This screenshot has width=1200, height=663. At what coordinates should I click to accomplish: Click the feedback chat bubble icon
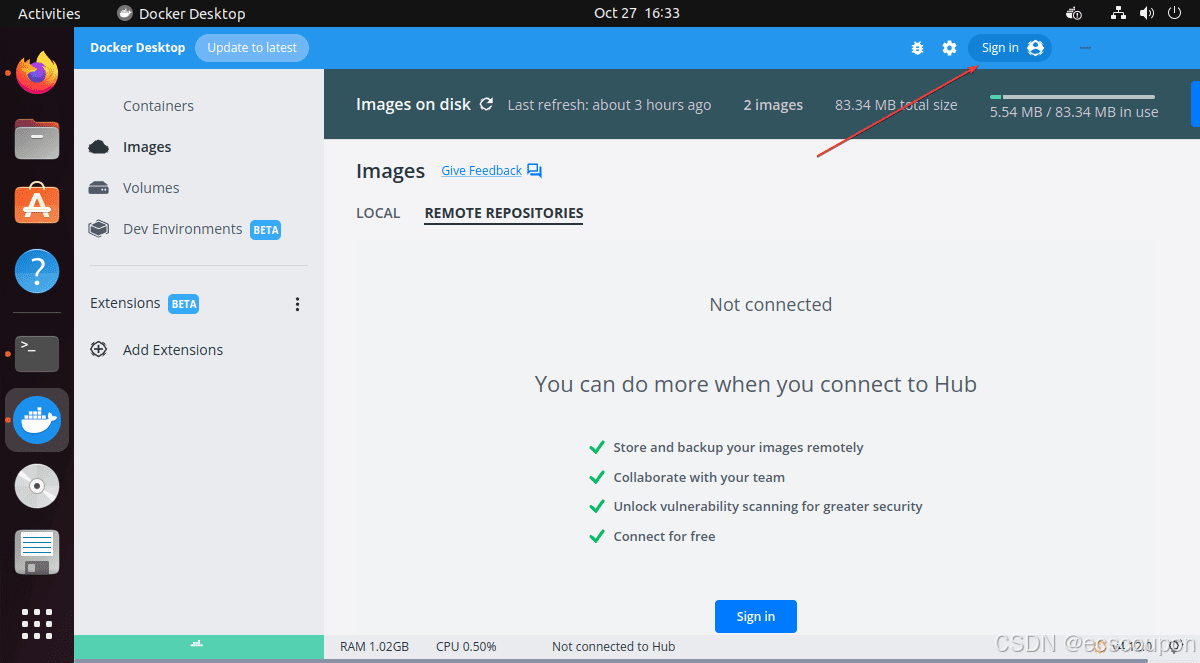click(535, 171)
